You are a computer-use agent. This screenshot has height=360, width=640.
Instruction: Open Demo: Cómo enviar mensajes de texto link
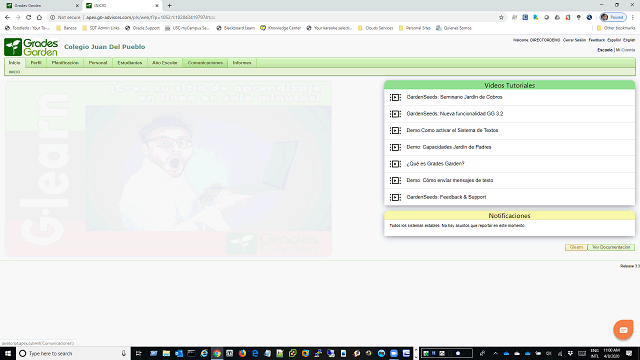pyautogui.click(x=450, y=180)
